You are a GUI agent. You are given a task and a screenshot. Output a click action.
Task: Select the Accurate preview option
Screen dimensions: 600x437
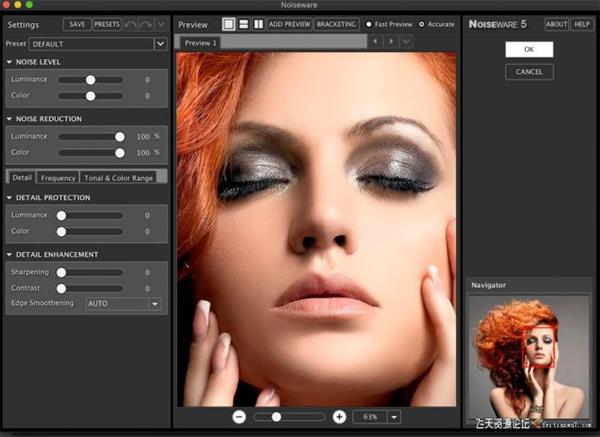point(421,23)
